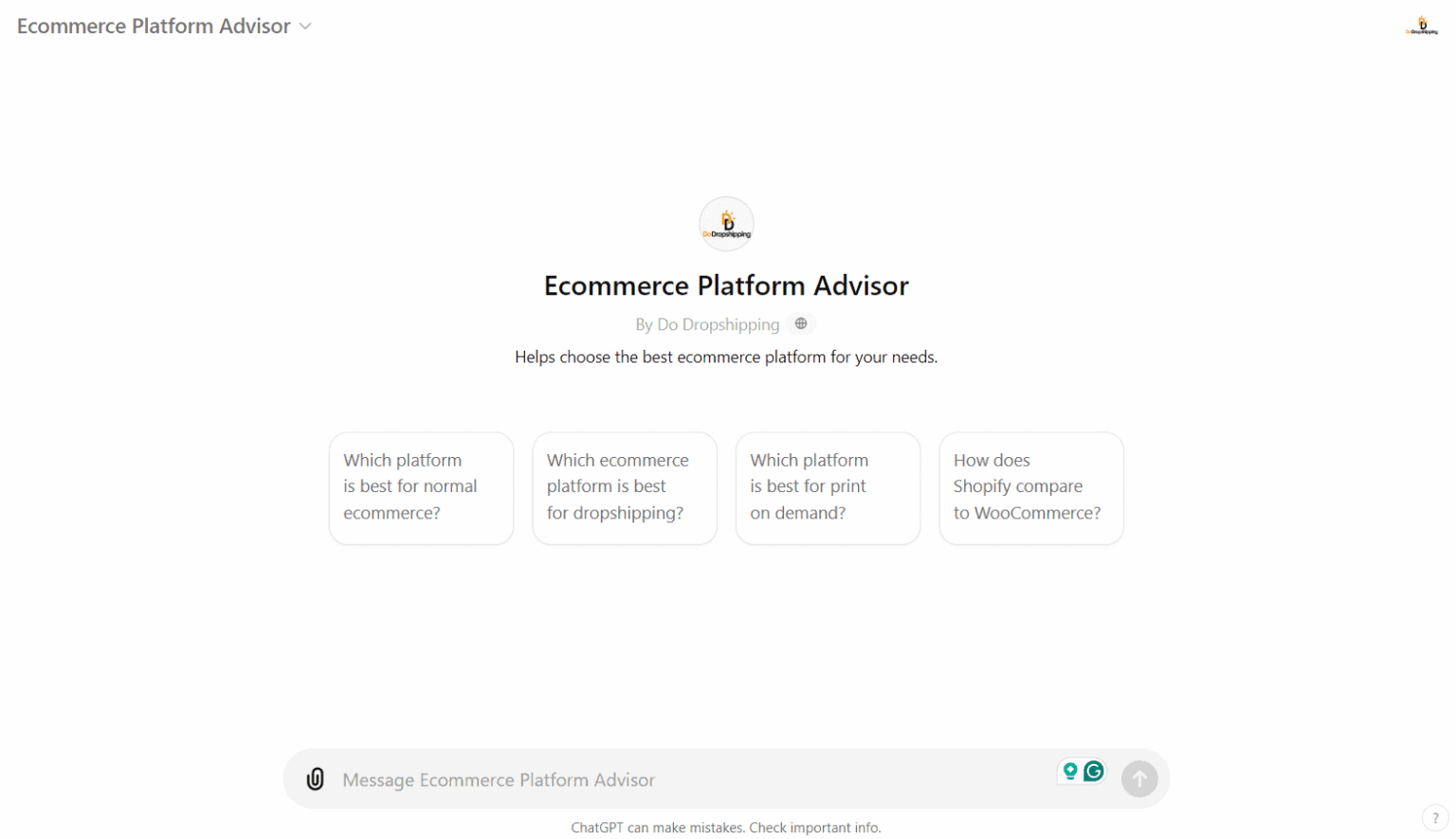Click the 'By Do Dropshipping' author link
The width and height of the screenshot is (1456, 839).
point(707,324)
